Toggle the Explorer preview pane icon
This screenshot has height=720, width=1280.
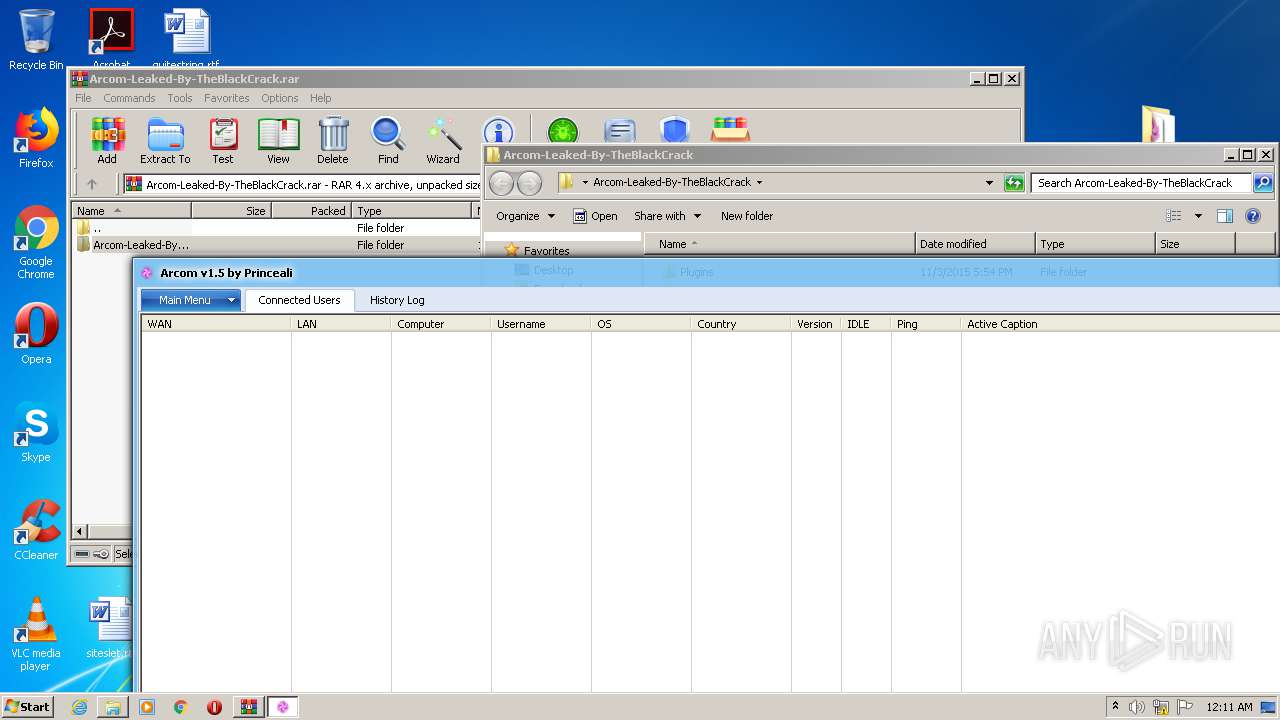pyautogui.click(x=1225, y=216)
